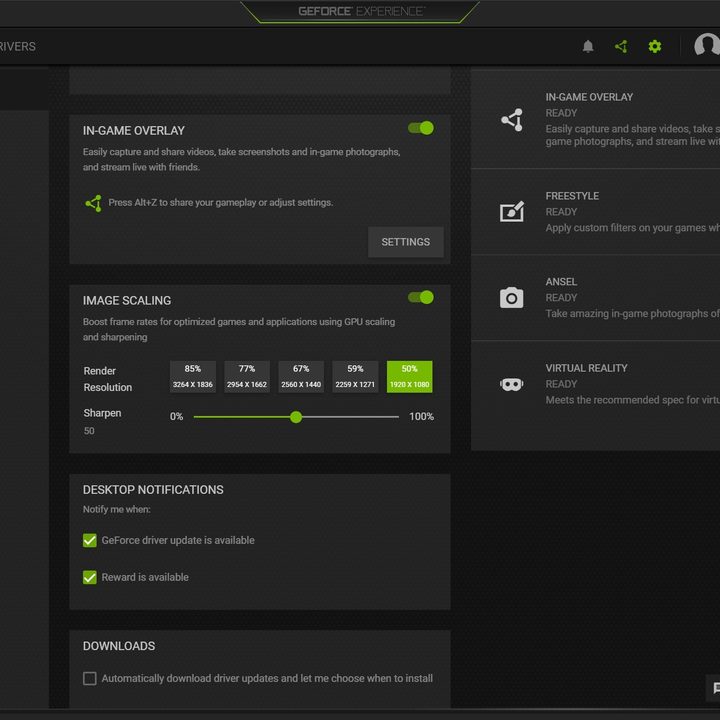720x720 pixels.
Task: Uncheck GeForce driver update is available
Action: (x=90, y=540)
